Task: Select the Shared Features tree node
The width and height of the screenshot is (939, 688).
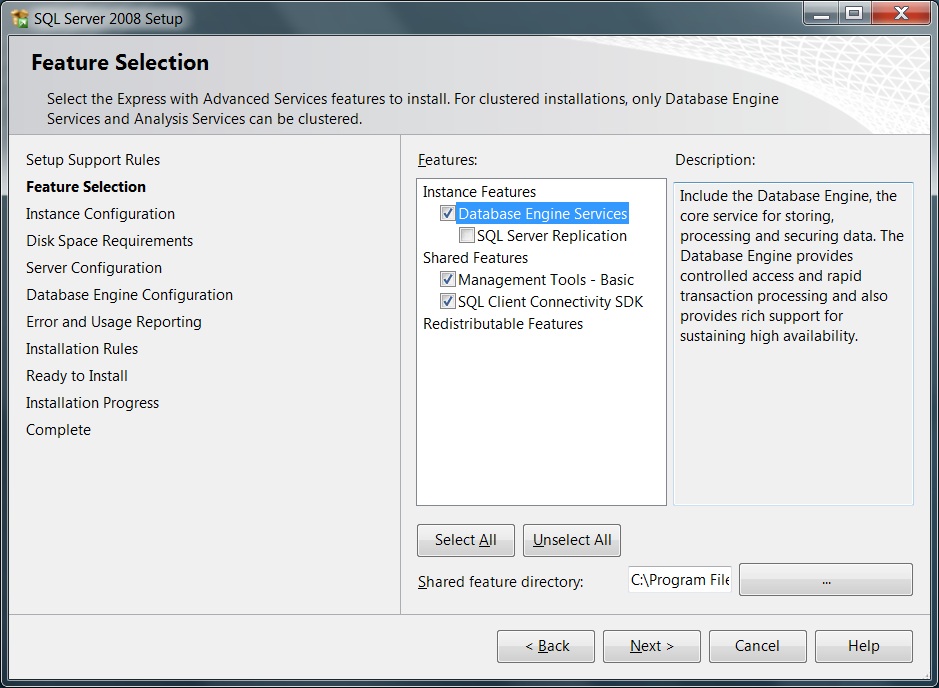Action: [475, 258]
